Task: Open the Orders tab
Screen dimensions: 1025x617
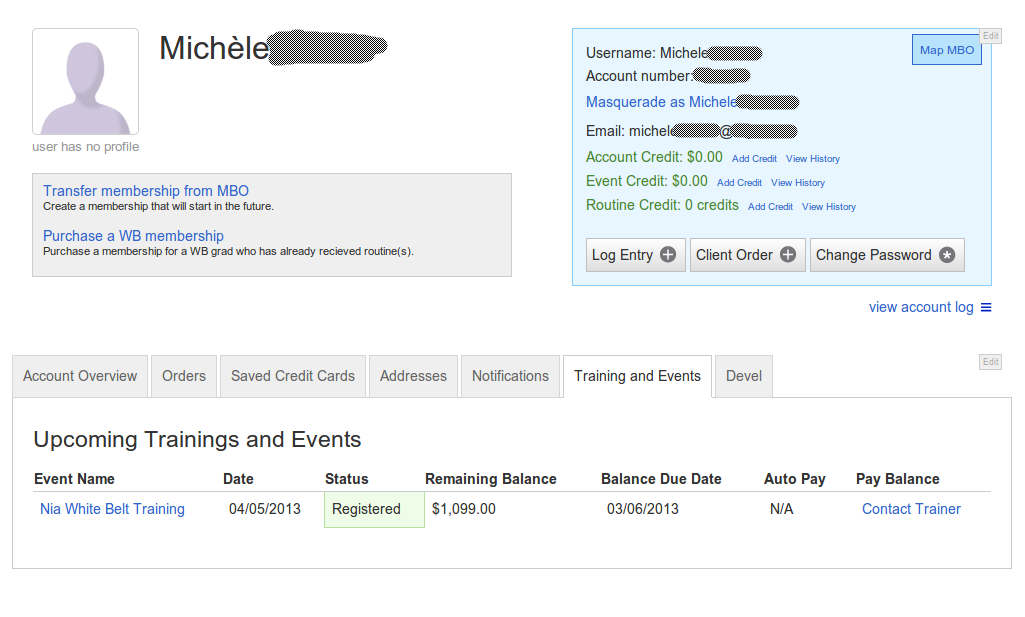Action: click(184, 376)
